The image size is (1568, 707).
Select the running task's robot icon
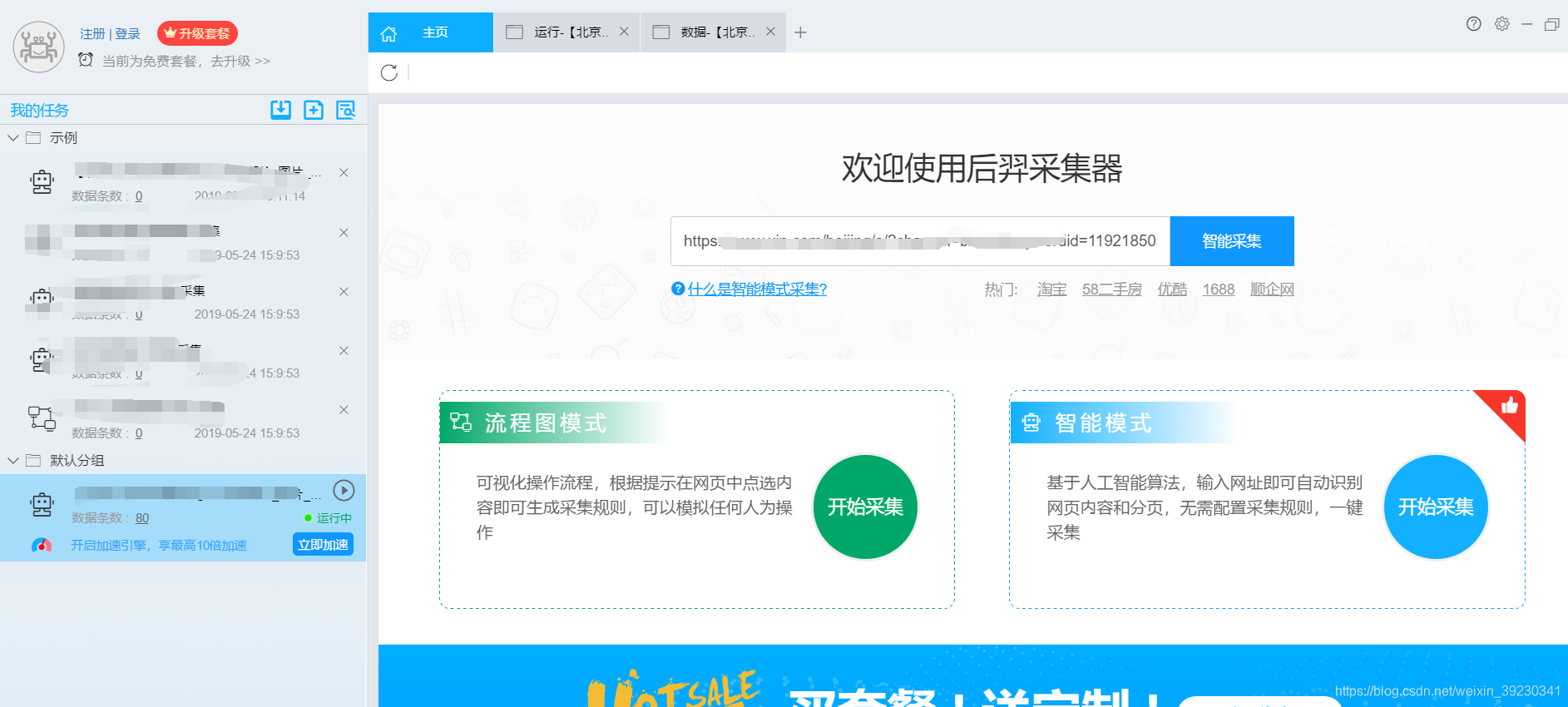point(42,504)
